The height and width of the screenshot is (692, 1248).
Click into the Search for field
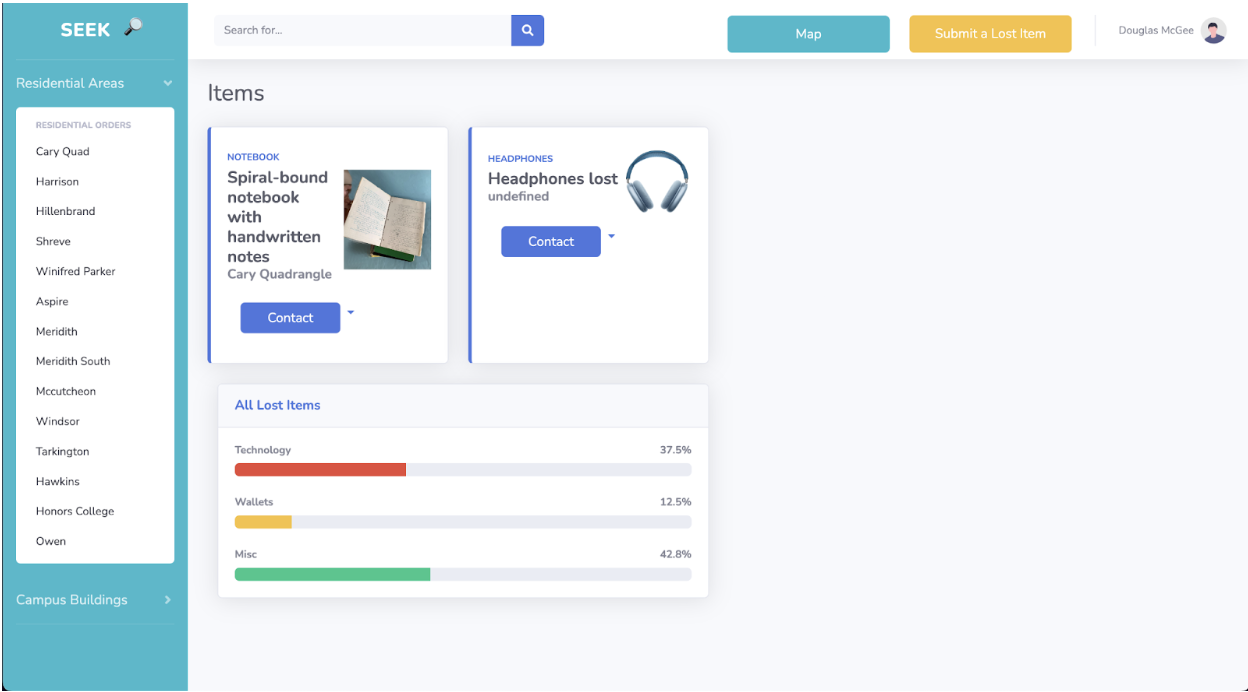pos(362,31)
